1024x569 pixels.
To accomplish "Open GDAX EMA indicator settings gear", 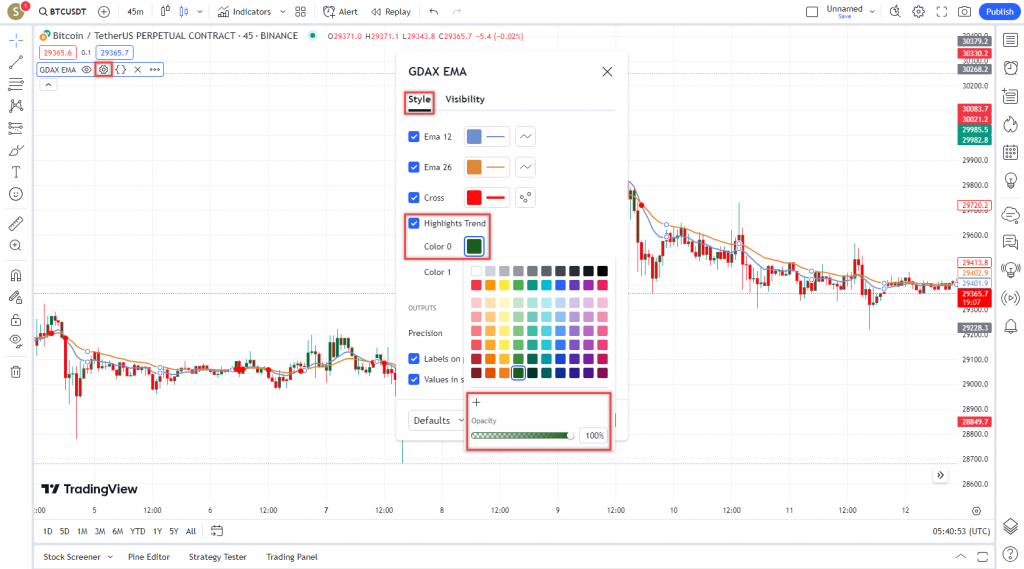I will coord(103,69).
